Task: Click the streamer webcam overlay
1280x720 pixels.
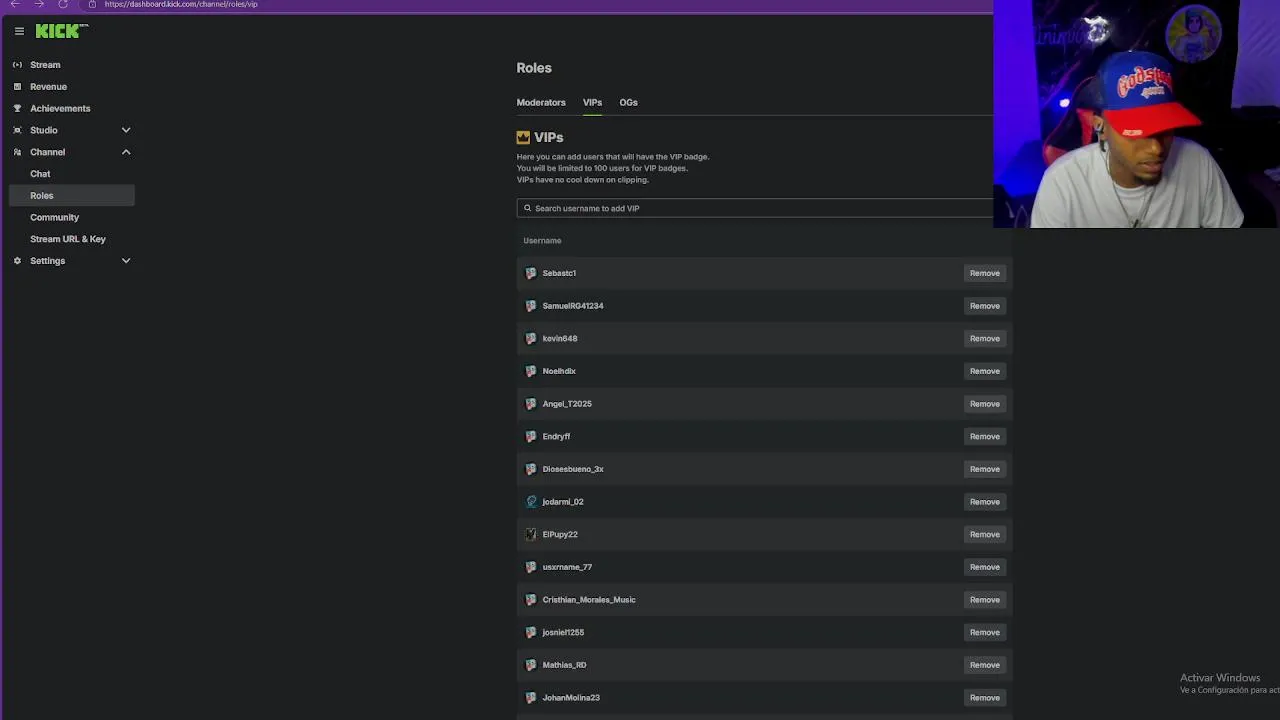Action: pyautogui.click(x=1136, y=114)
